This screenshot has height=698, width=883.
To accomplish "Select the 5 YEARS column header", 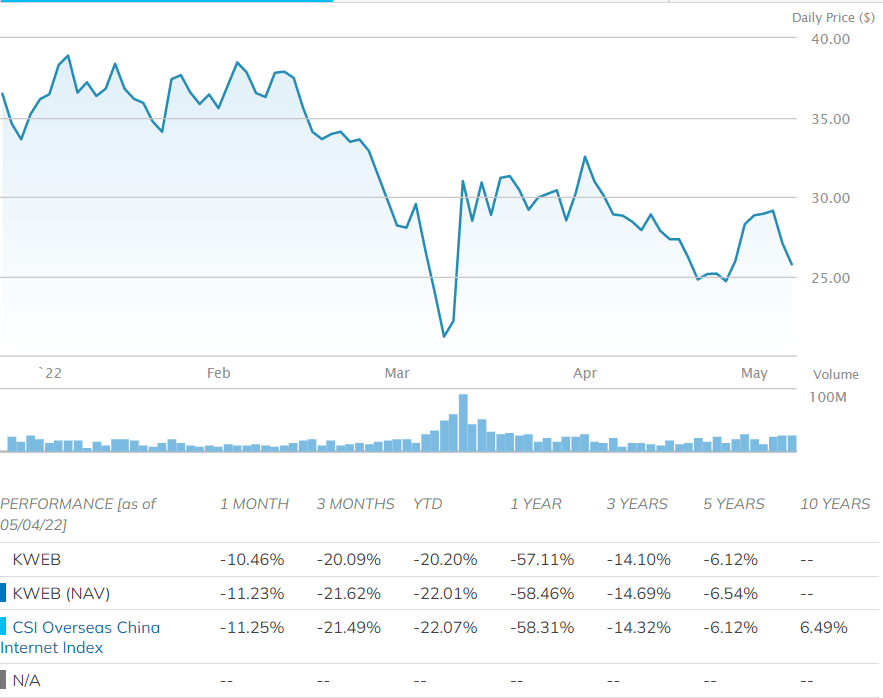I will click(733, 504).
